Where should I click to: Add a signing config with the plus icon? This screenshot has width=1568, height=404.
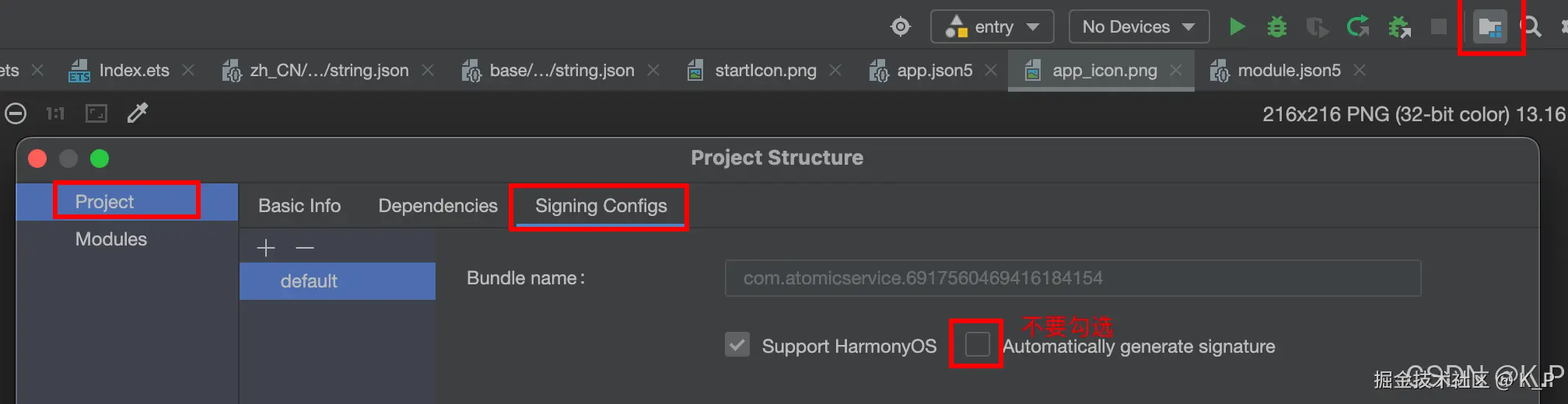(266, 248)
